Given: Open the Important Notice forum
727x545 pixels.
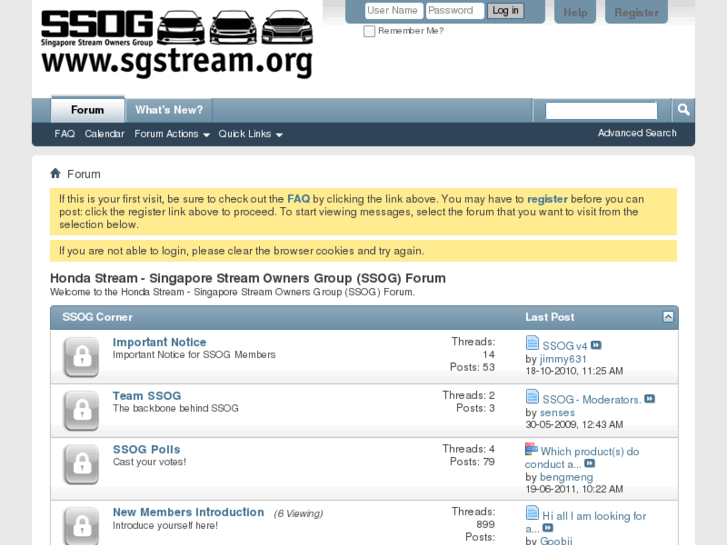Looking at the screenshot, I should pos(159,342).
